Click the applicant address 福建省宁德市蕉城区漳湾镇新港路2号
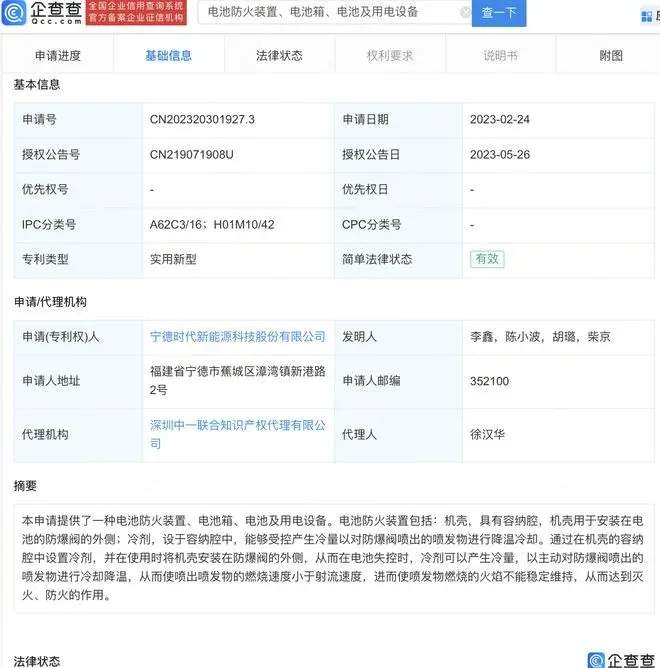660x668 pixels. [237, 380]
